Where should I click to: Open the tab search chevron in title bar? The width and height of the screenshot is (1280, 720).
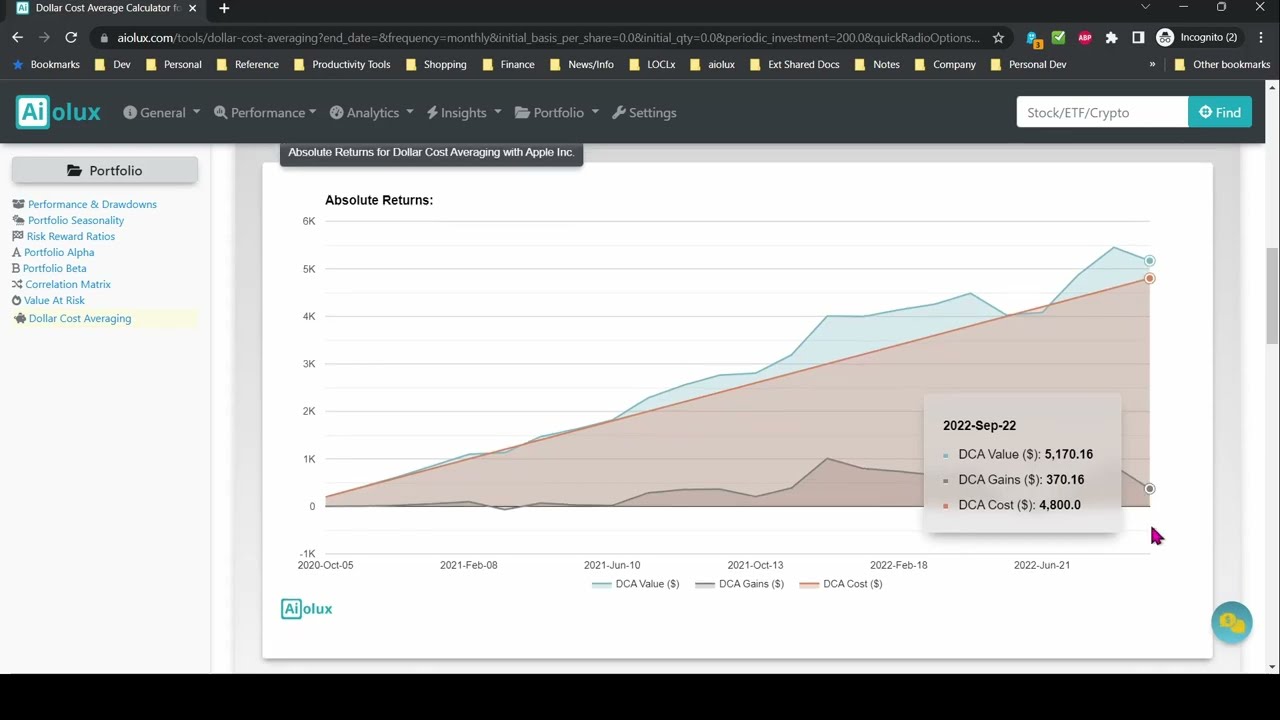(1145, 8)
